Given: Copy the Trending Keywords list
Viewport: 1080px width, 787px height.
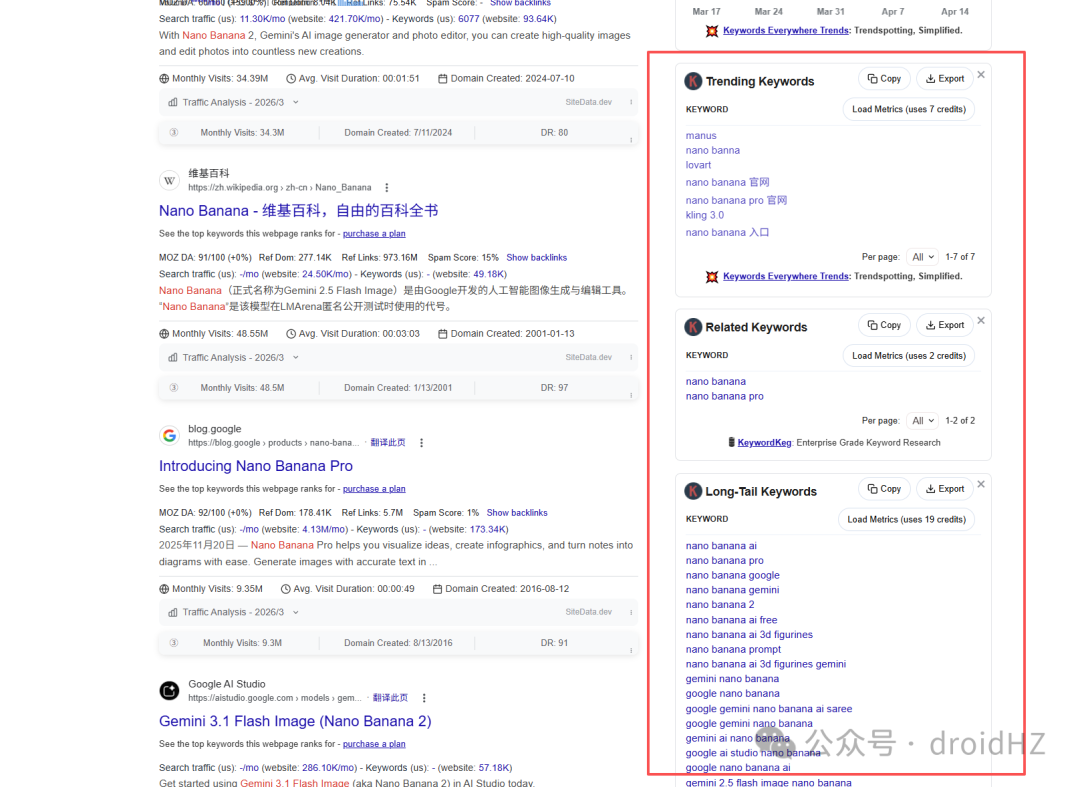Looking at the screenshot, I should point(884,78).
